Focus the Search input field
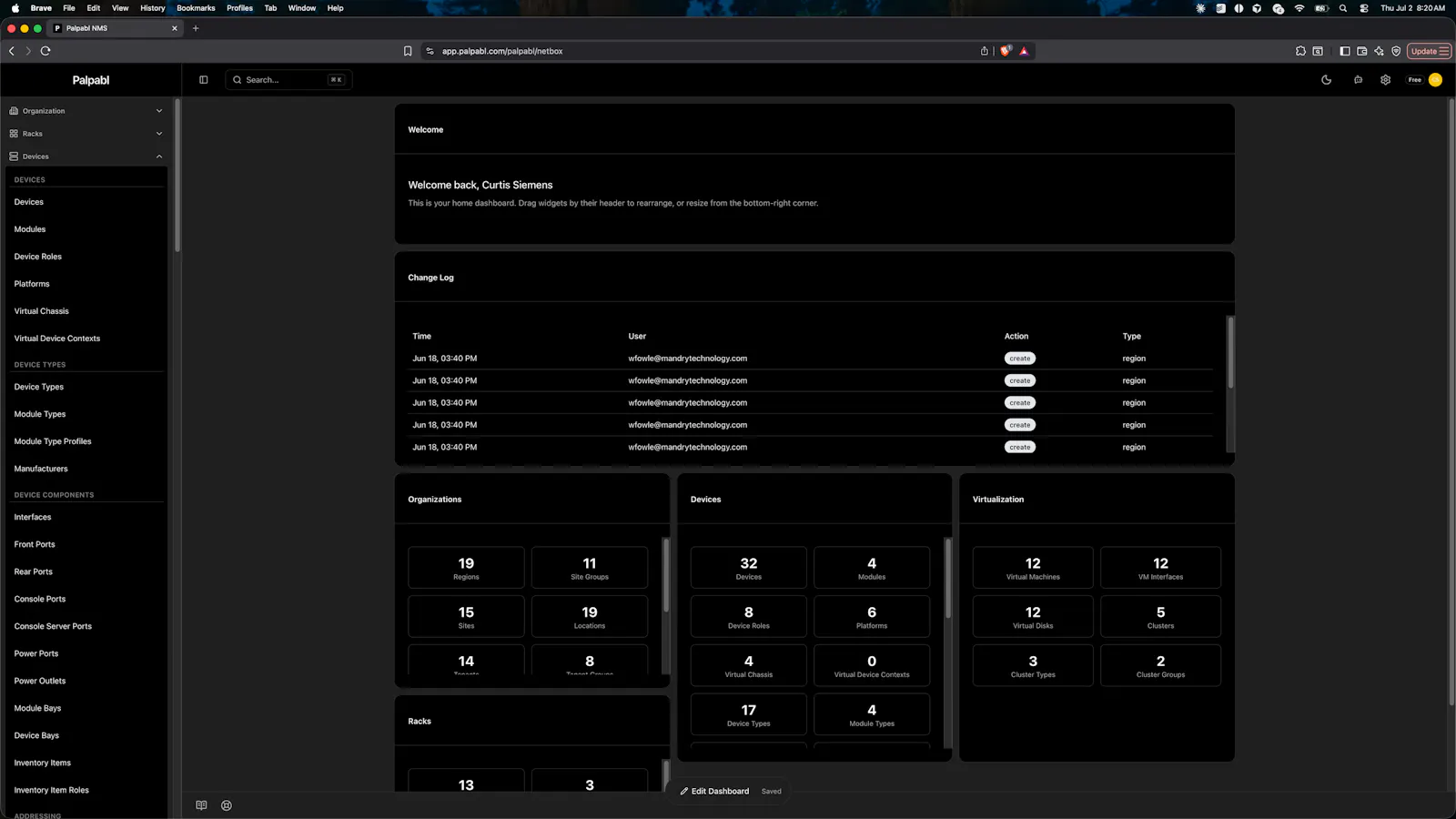 (288, 80)
